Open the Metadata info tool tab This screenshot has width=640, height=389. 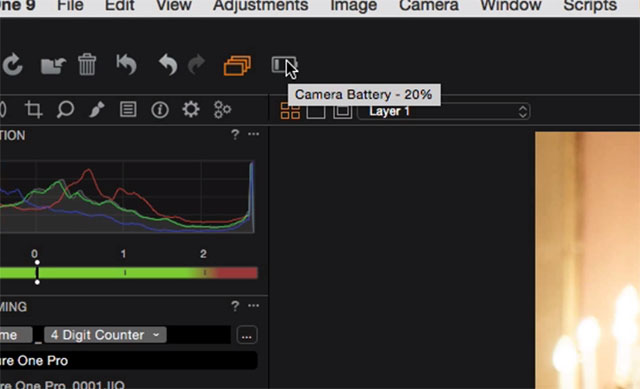(x=160, y=109)
